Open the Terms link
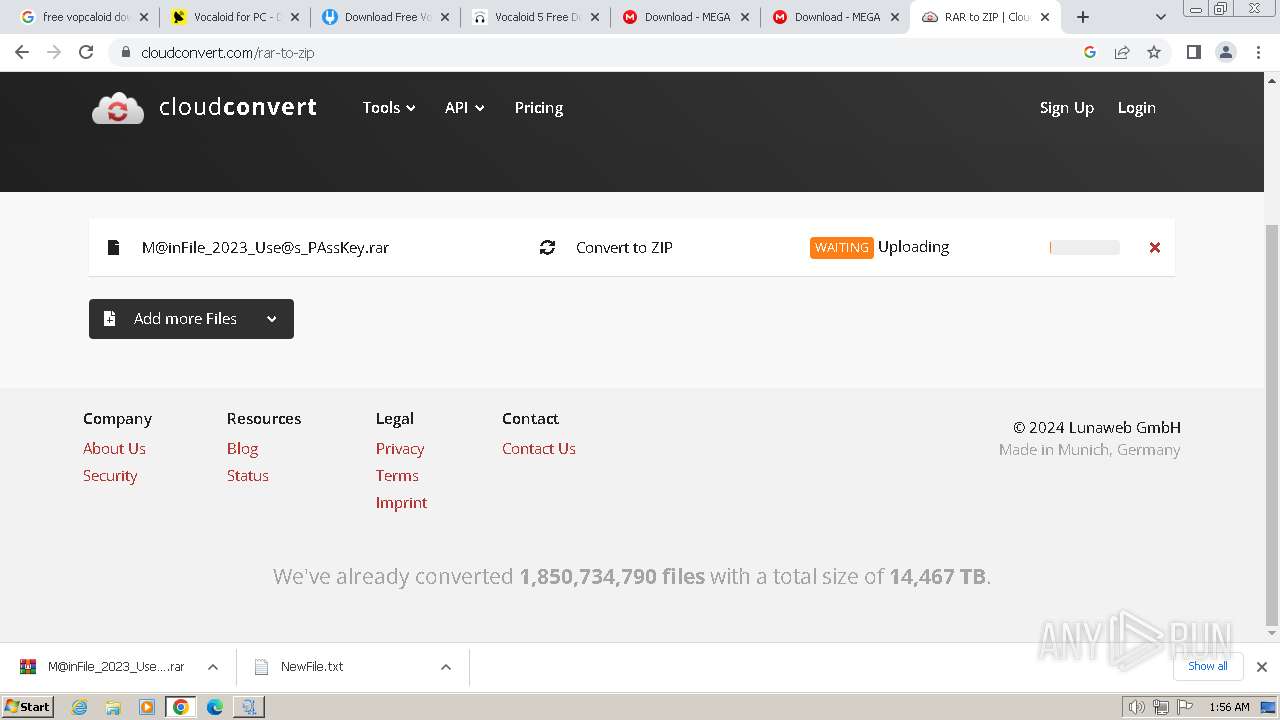This screenshot has height=720, width=1280. click(397, 475)
